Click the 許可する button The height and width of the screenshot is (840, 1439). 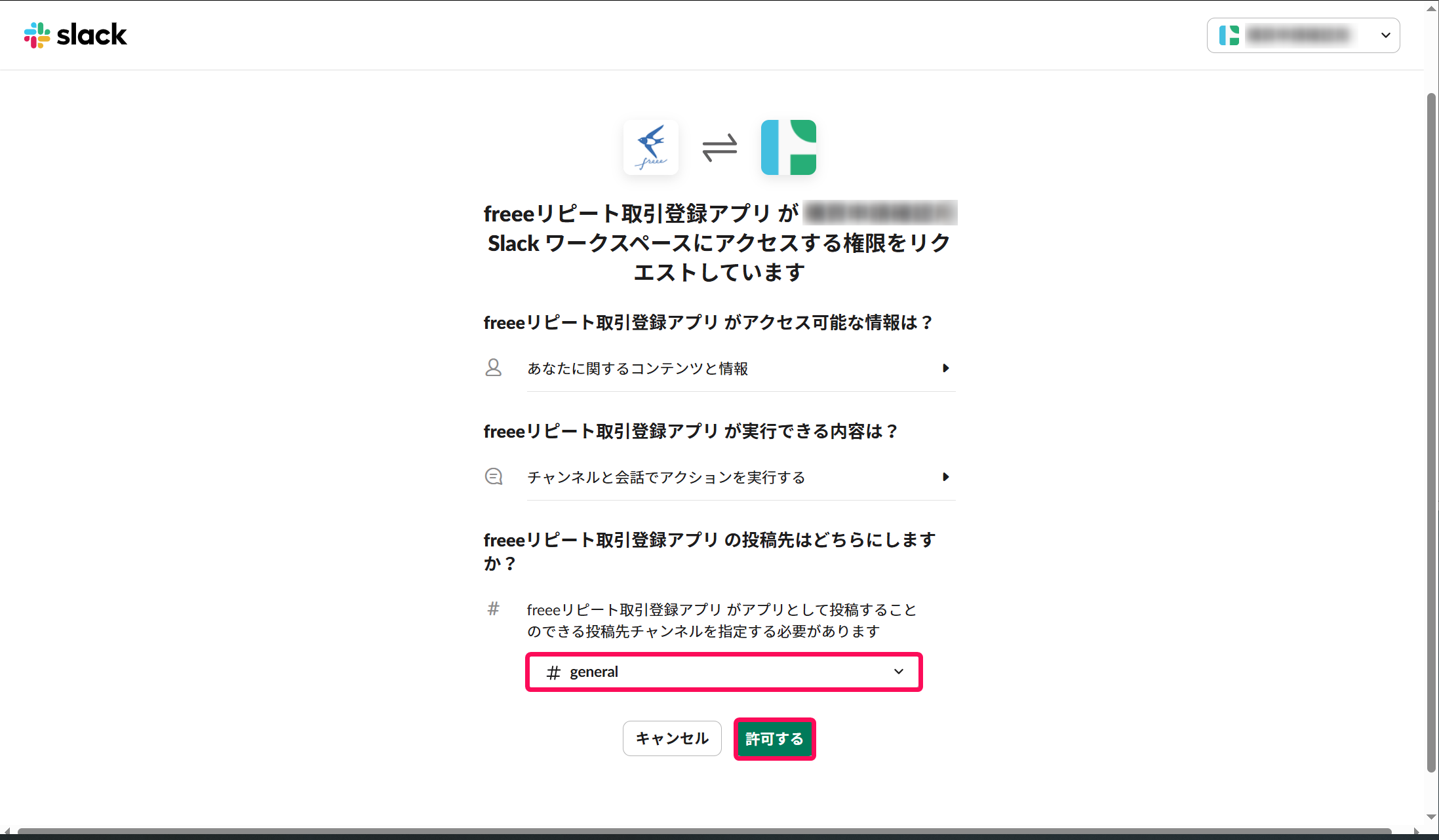[x=774, y=739]
